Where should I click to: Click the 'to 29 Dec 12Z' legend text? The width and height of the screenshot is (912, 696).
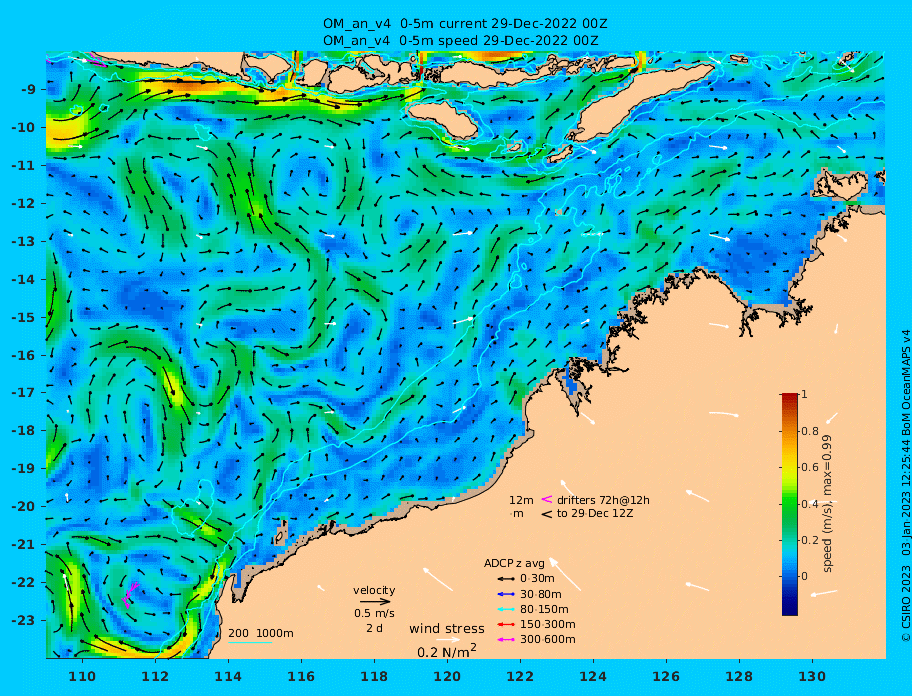pyautogui.click(x=595, y=513)
